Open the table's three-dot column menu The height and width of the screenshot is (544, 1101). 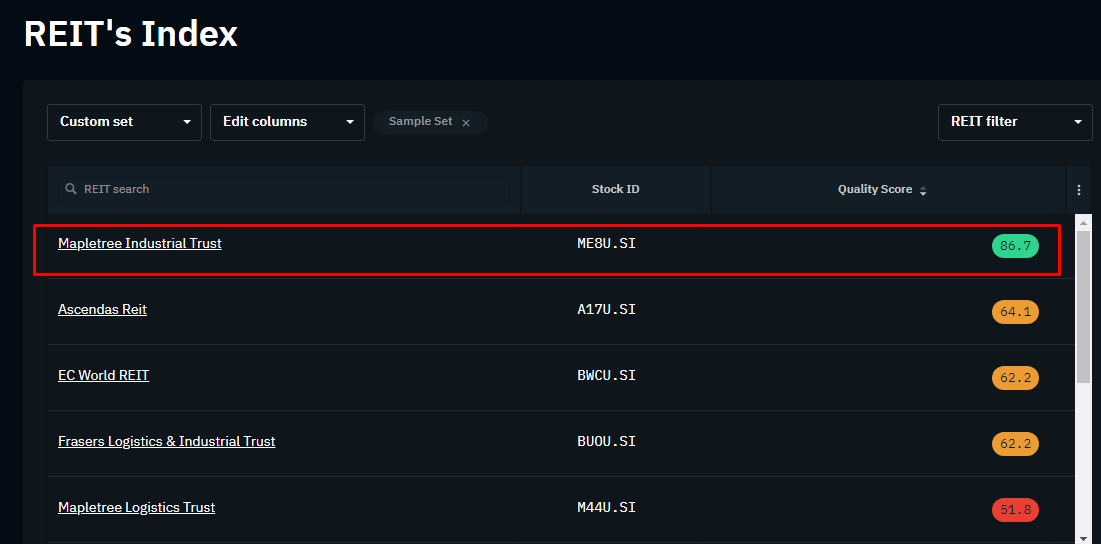[1079, 190]
